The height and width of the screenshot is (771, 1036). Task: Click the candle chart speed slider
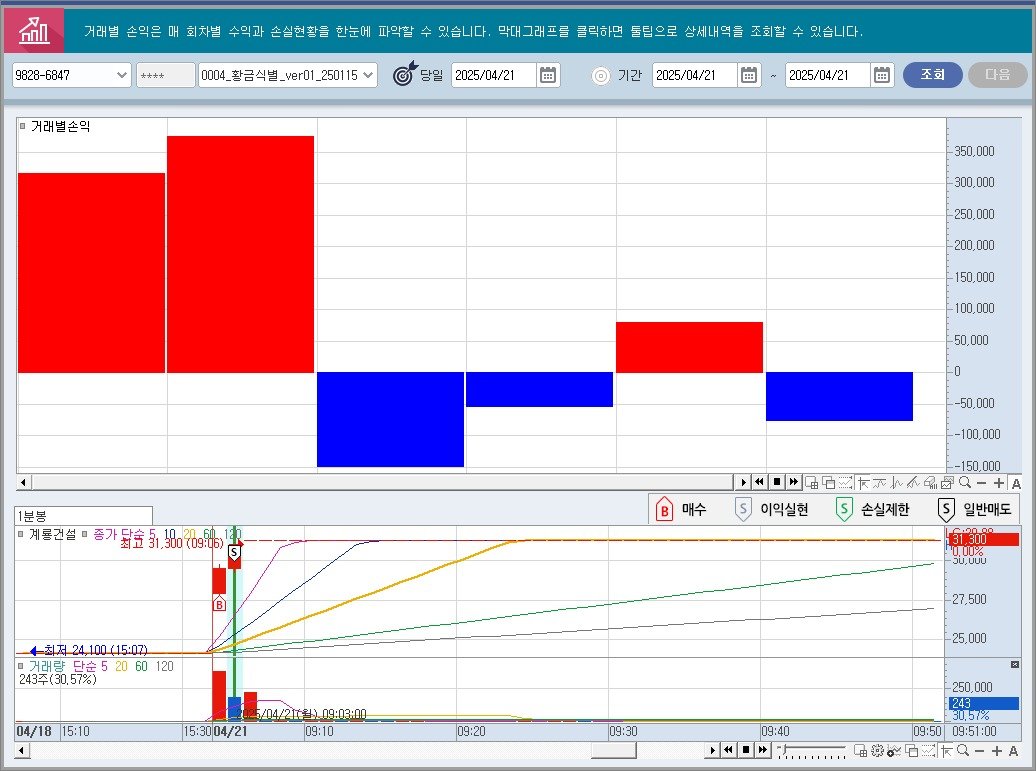(812, 751)
